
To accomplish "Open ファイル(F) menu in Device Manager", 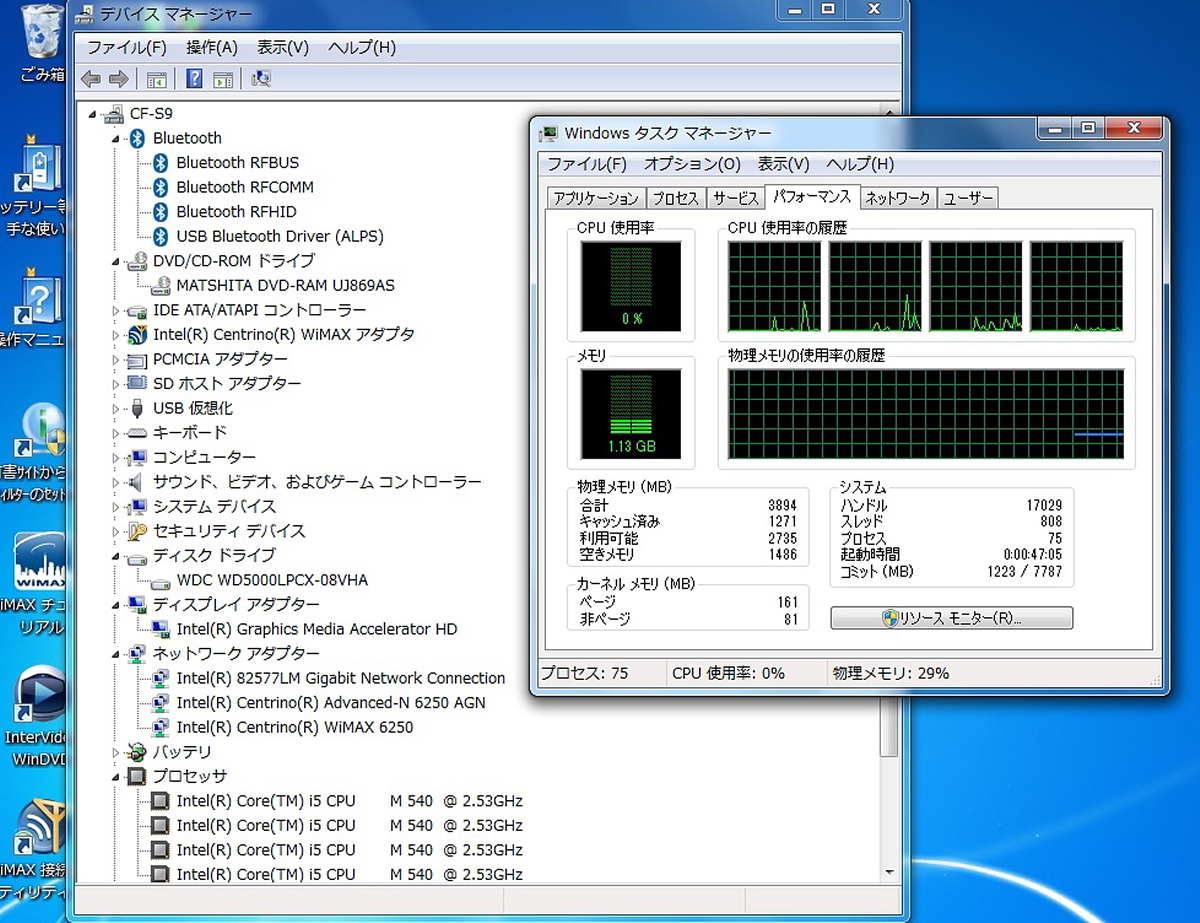I will [127, 47].
